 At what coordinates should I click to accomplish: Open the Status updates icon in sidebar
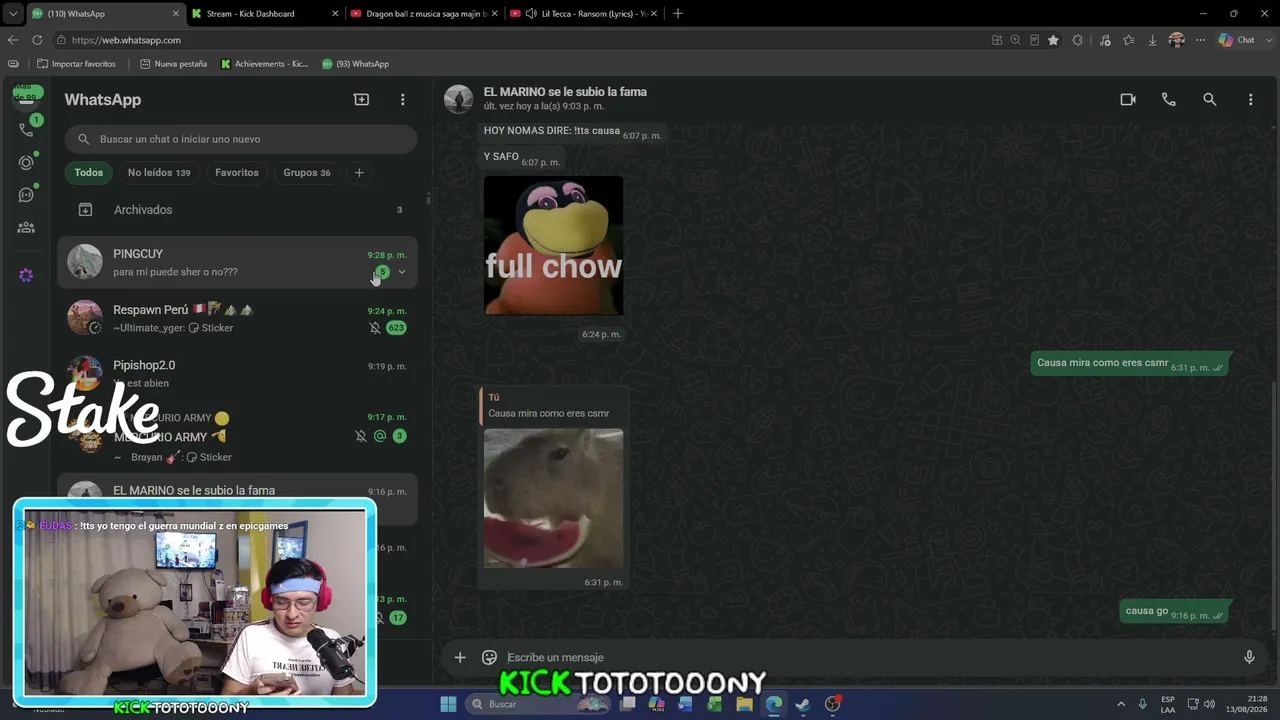(26, 163)
